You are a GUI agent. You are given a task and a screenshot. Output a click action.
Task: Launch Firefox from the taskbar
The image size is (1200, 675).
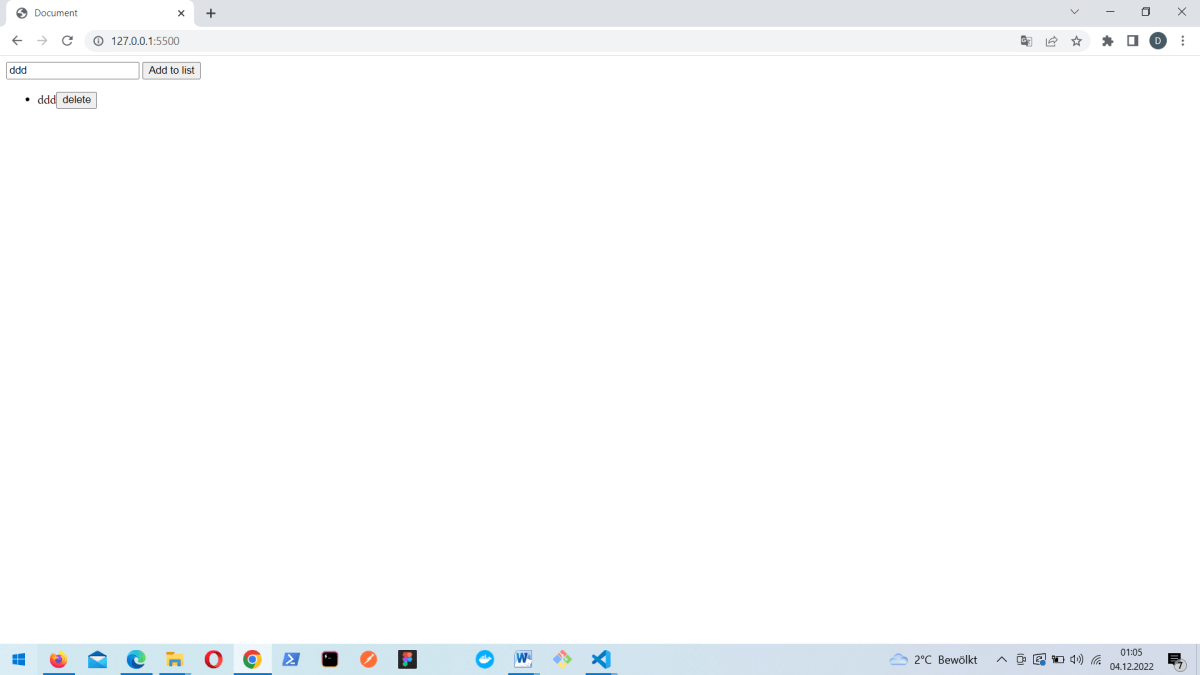(58, 659)
